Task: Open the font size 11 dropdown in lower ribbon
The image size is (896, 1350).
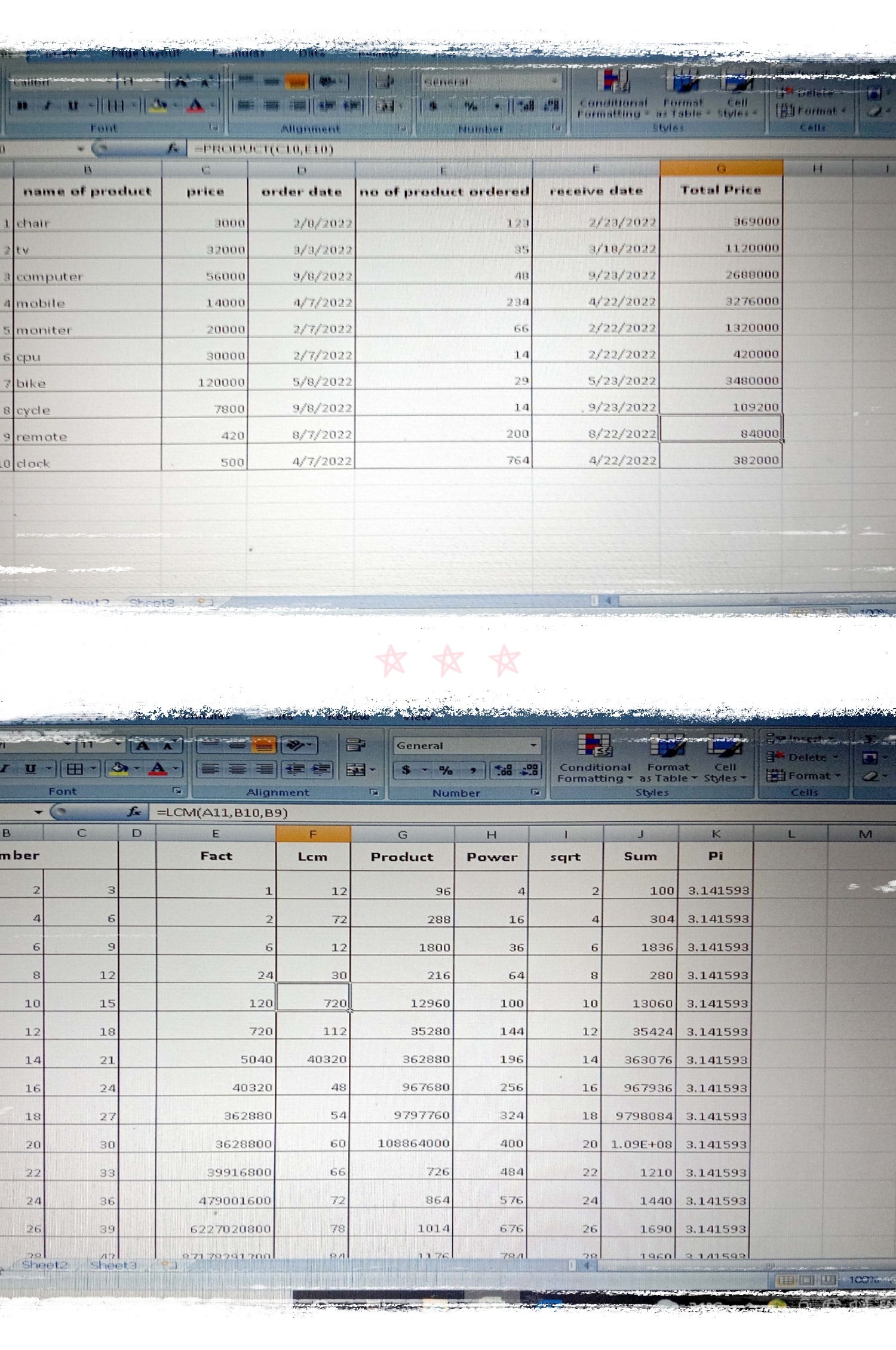Action: (118, 744)
